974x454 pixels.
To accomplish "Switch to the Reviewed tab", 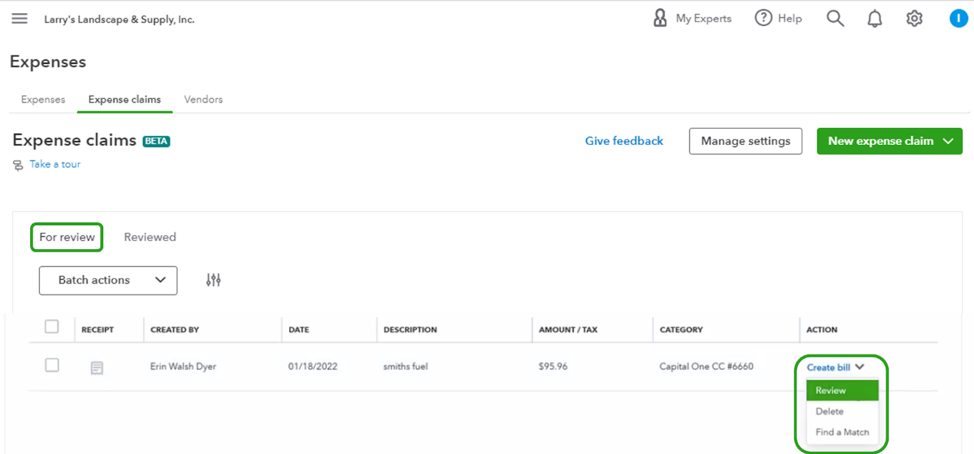I will (150, 237).
